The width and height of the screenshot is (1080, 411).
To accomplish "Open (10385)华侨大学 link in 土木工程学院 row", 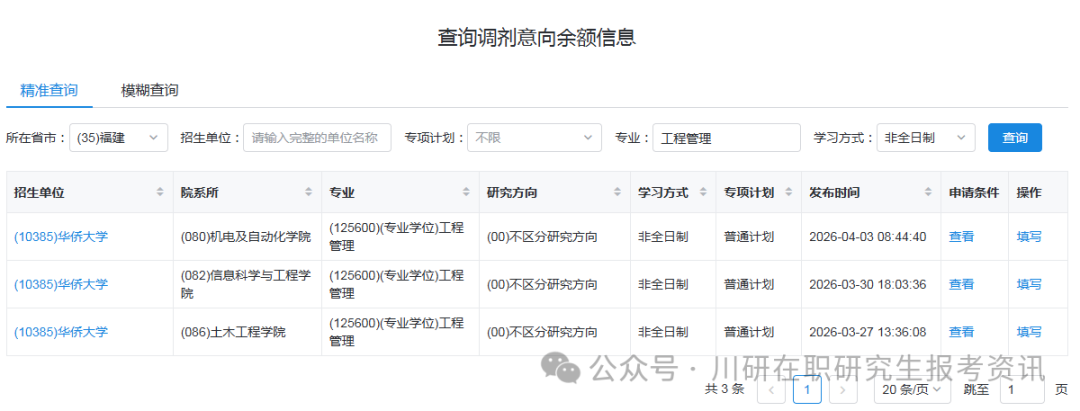I will click(x=61, y=332).
